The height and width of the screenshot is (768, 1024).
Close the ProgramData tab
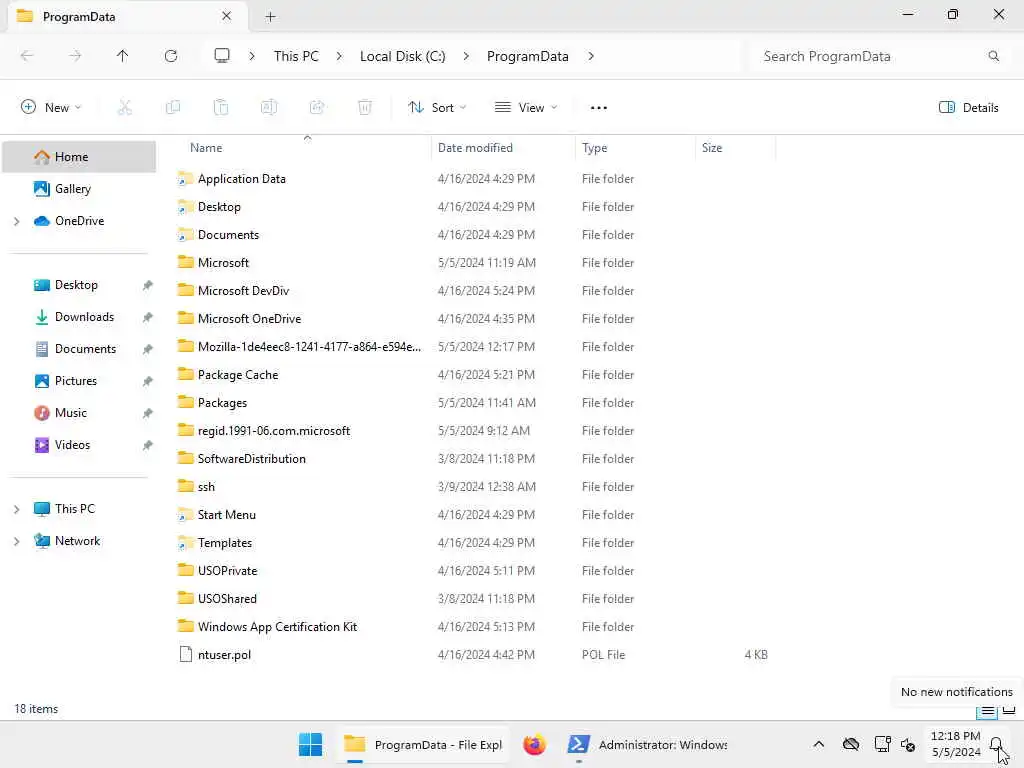pyautogui.click(x=227, y=16)
